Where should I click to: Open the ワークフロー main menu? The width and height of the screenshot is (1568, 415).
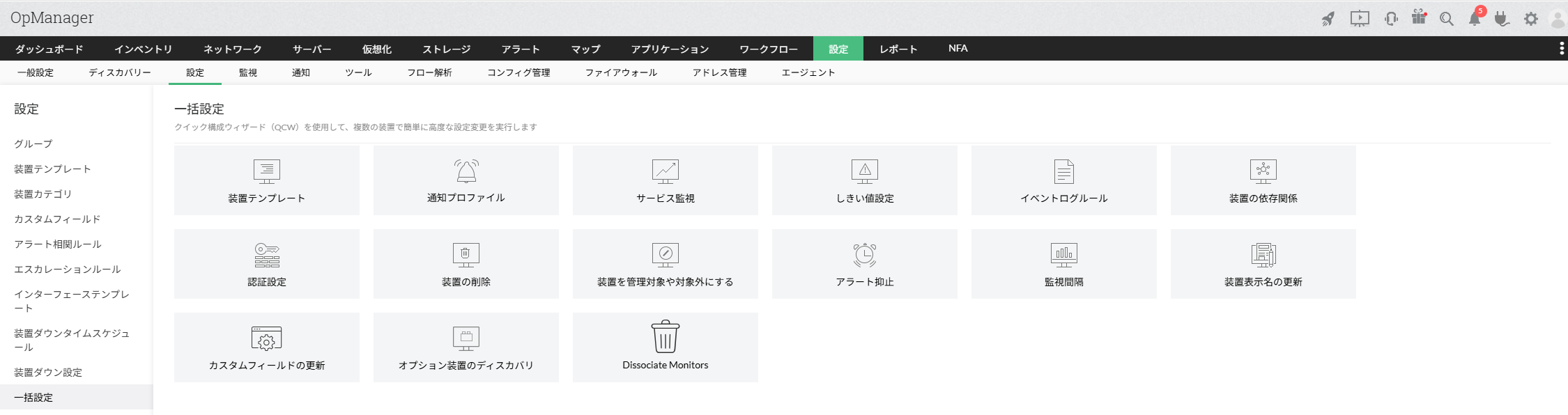coord(769,49)
